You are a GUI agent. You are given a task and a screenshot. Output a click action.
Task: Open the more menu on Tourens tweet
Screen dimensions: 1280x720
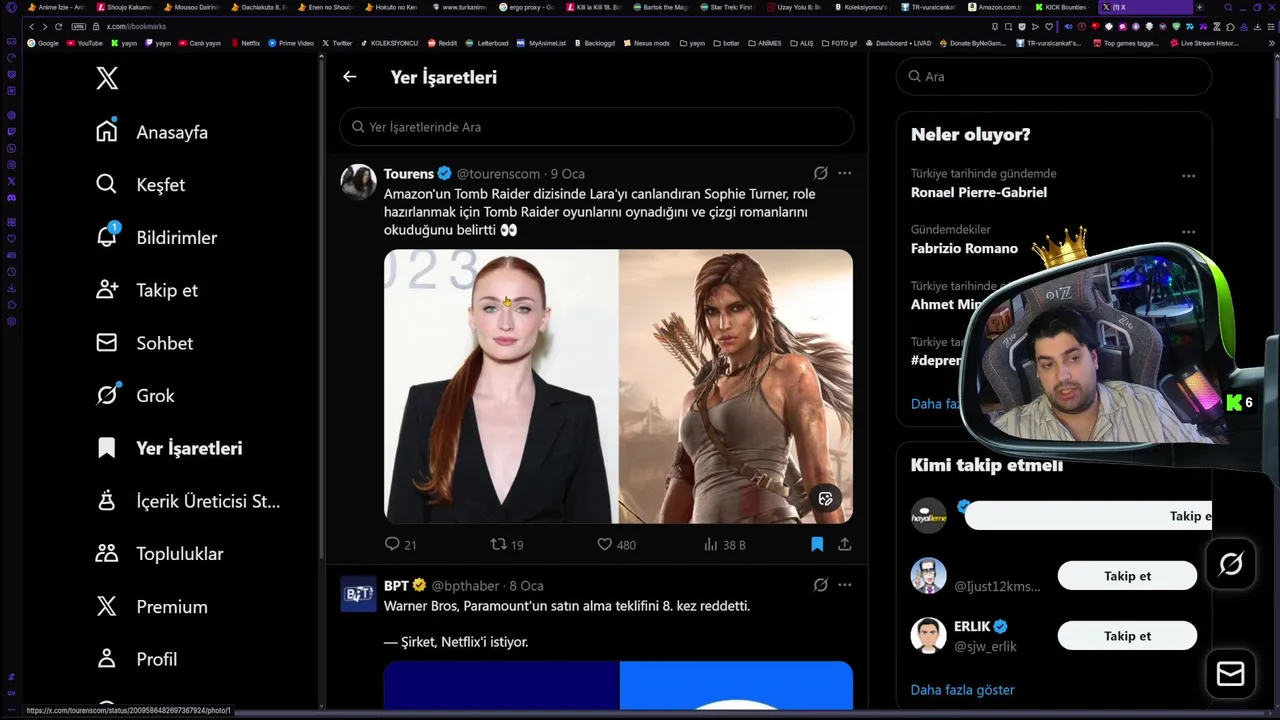(845, 173)
